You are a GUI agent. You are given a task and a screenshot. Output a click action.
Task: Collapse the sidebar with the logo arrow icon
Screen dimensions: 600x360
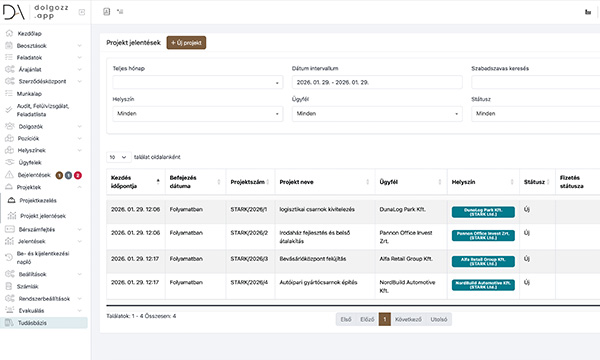(x=82, y=12)
